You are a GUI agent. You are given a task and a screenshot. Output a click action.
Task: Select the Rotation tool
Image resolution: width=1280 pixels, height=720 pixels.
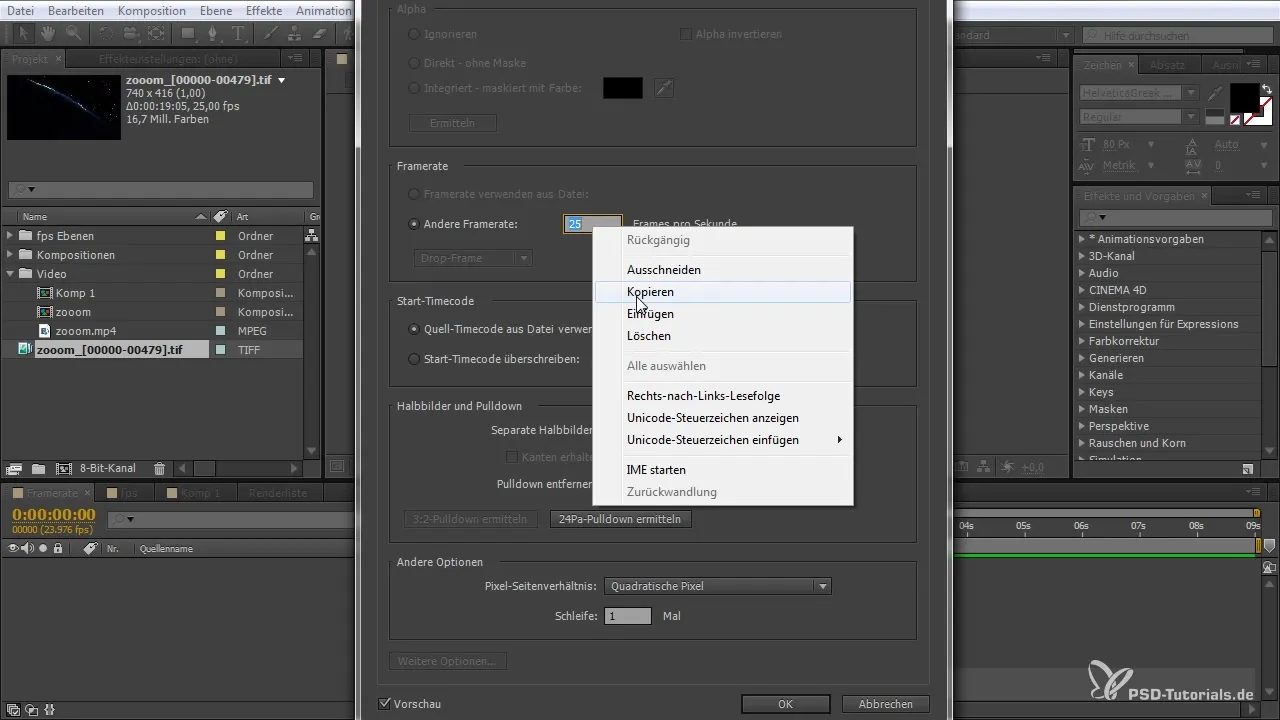[x=106, y=33]
